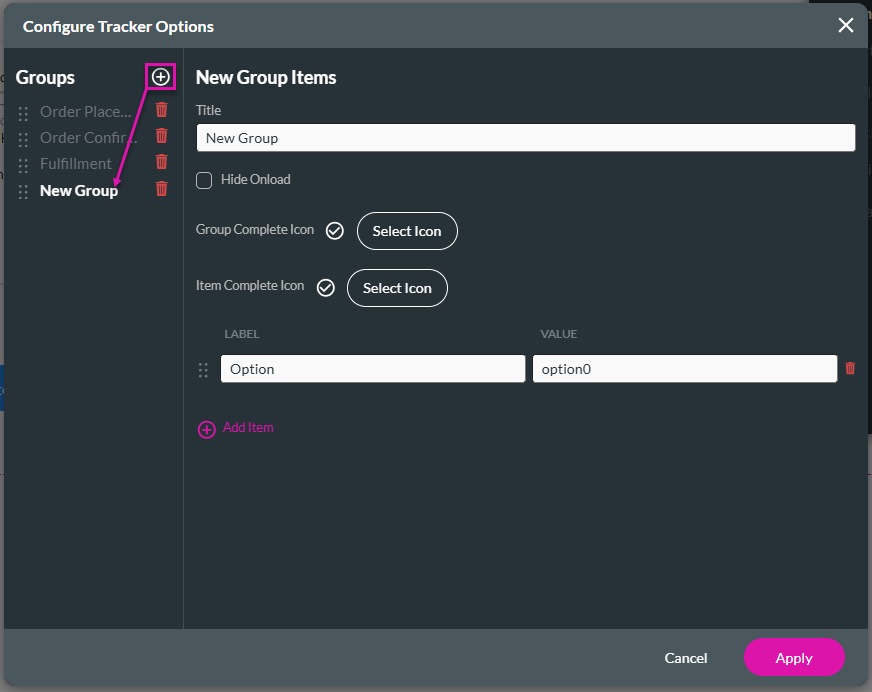This screenshot has width=872, height=692.
Task: Apply the tracker option changes
Action: pyautogui.click(x=794, y=658)
